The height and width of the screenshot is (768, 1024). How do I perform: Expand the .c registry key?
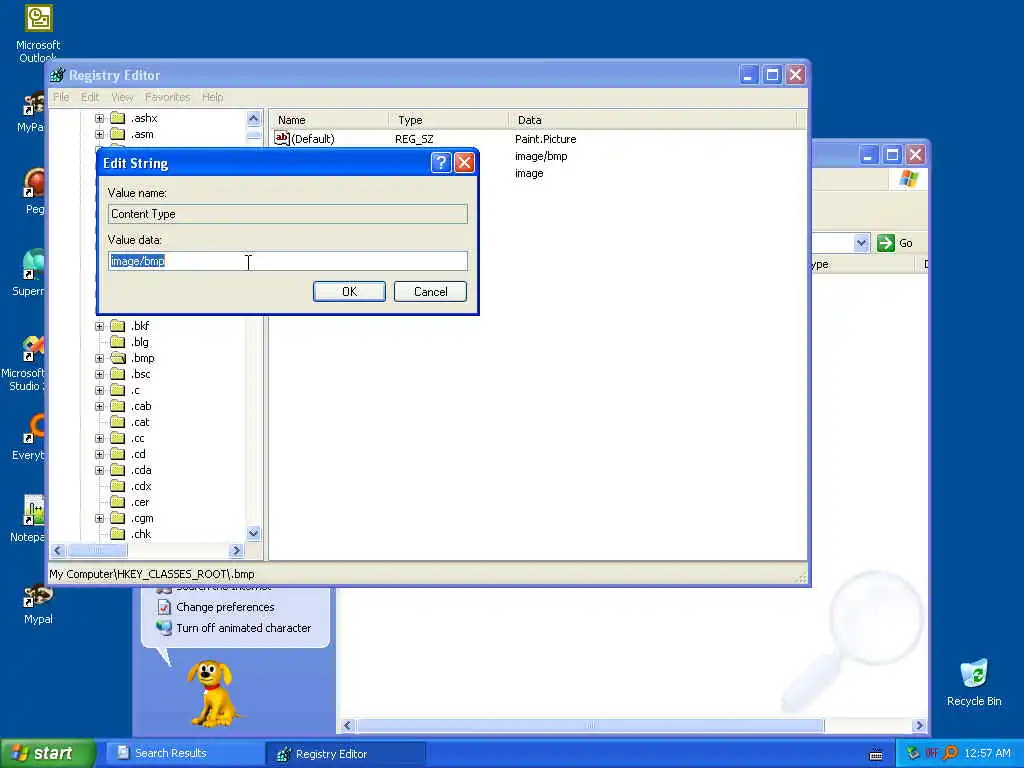point(99,391)
